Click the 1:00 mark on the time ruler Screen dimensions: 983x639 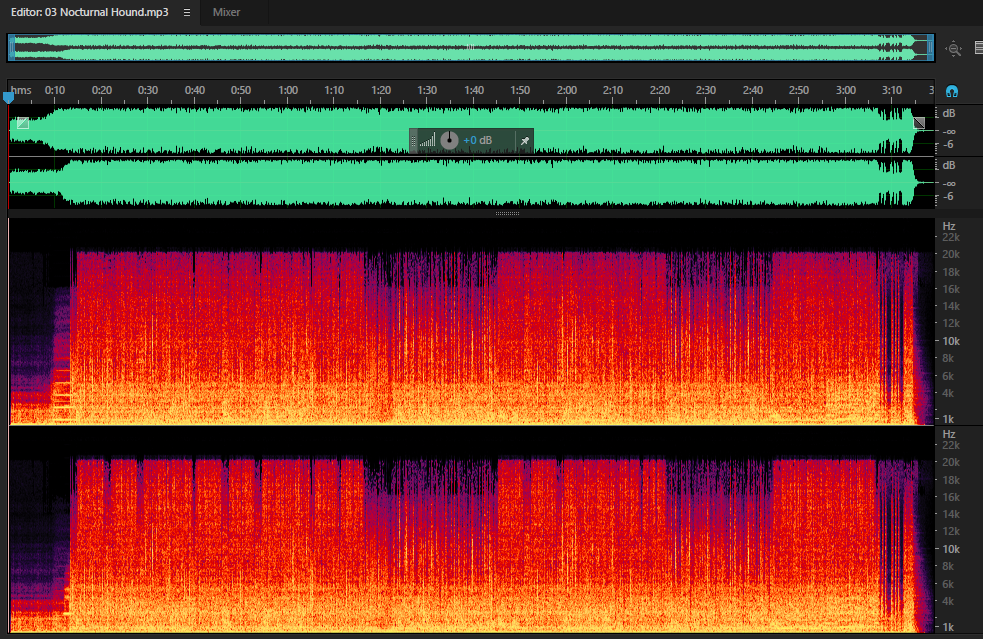[288, 90]
